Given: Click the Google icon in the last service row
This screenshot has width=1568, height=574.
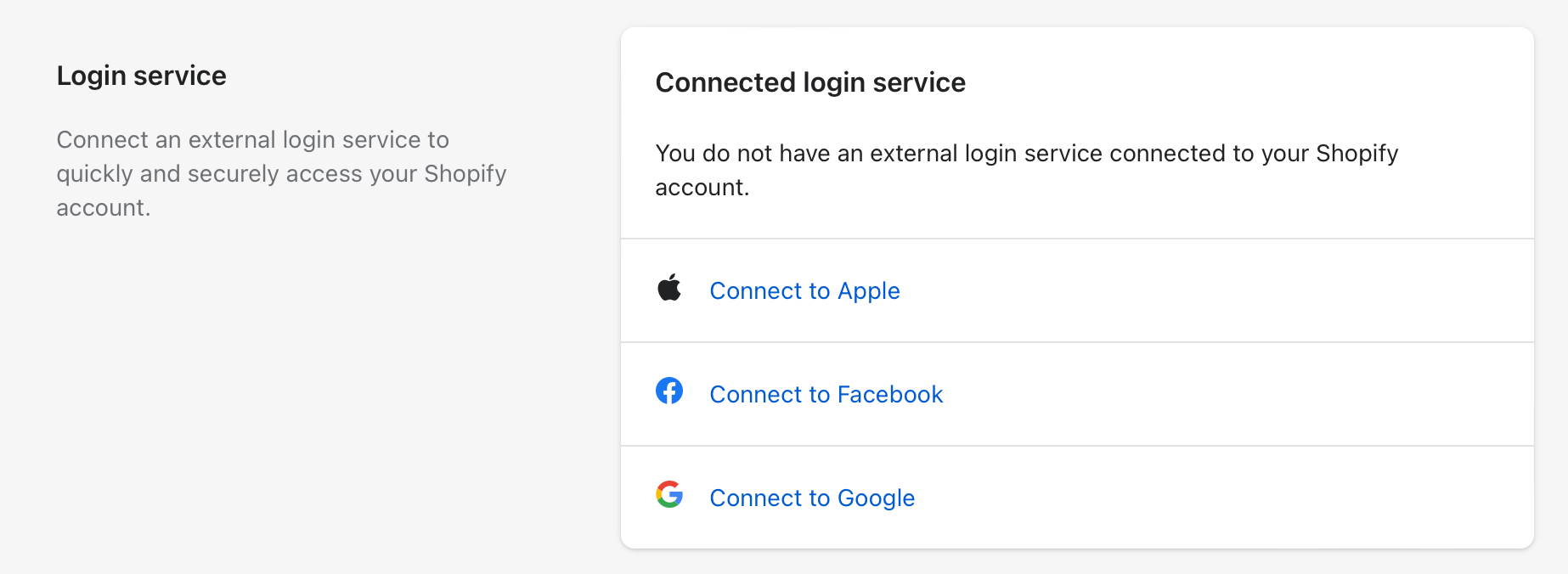Looking at the screenshot, I should pos(670,495).
